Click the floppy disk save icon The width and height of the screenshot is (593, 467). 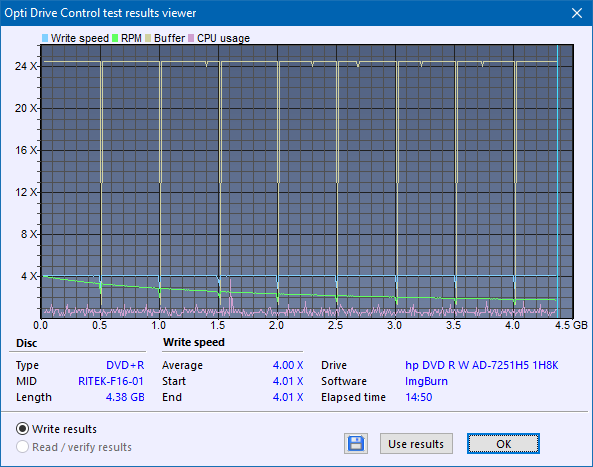click(356, 444)
